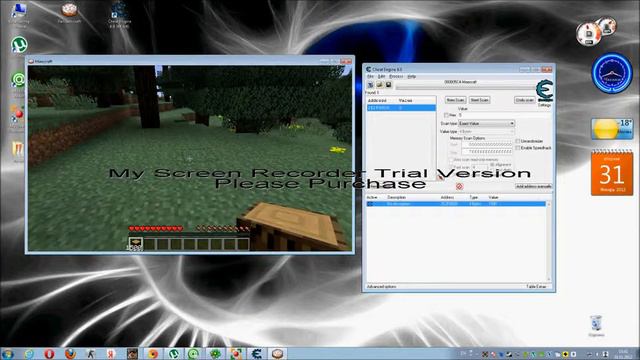Click the weather gadget showing 18°
Viewport: 640px width, 360px height.
point(612,129)
